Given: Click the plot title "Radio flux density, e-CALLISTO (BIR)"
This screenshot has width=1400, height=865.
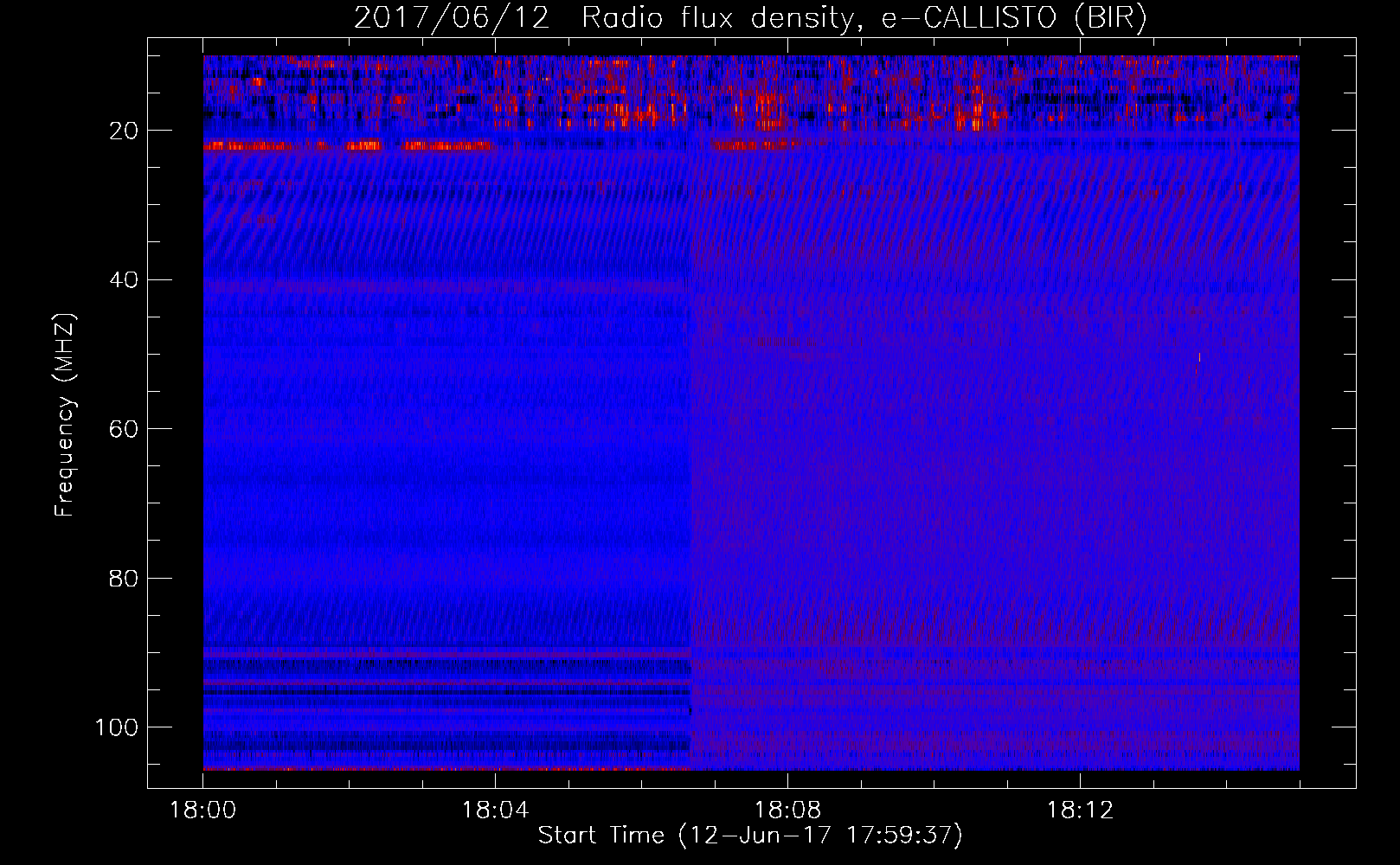Looking at the screenshot, I should [x=864, y=18].
